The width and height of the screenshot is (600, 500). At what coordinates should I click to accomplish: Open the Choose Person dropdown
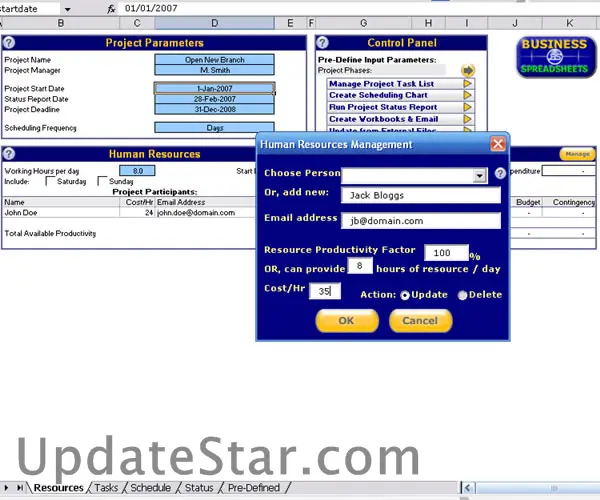click(x=479, y=176)
